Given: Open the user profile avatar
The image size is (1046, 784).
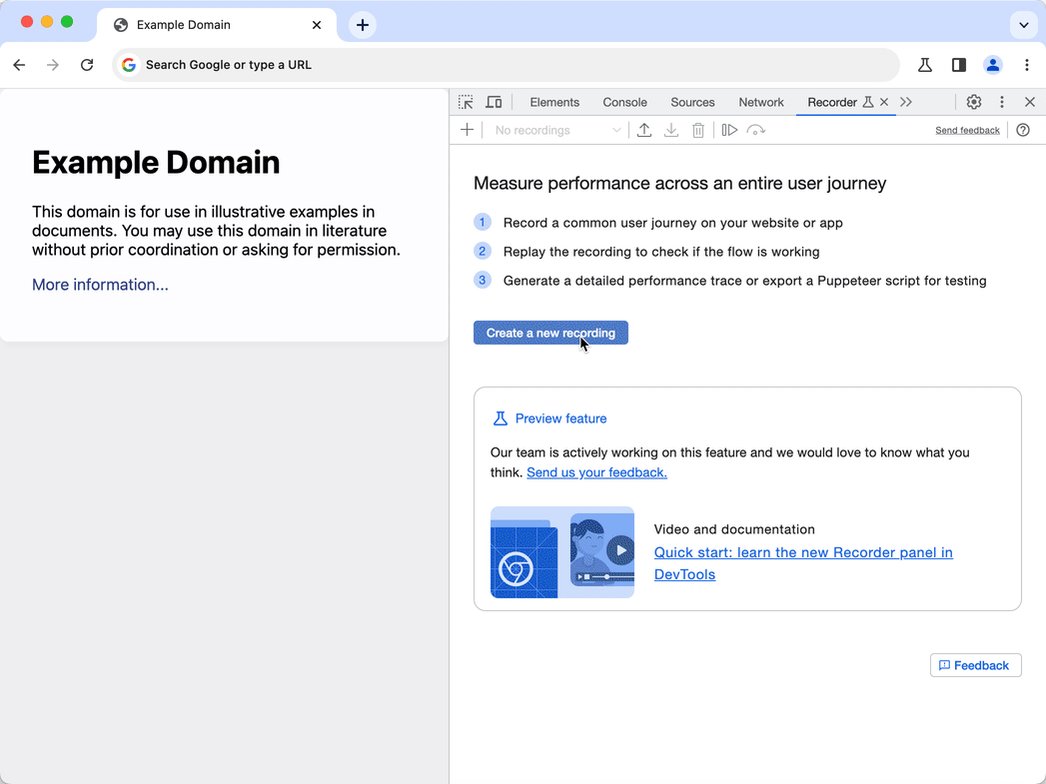Looking at the screenshot, I should click(993, 65).
